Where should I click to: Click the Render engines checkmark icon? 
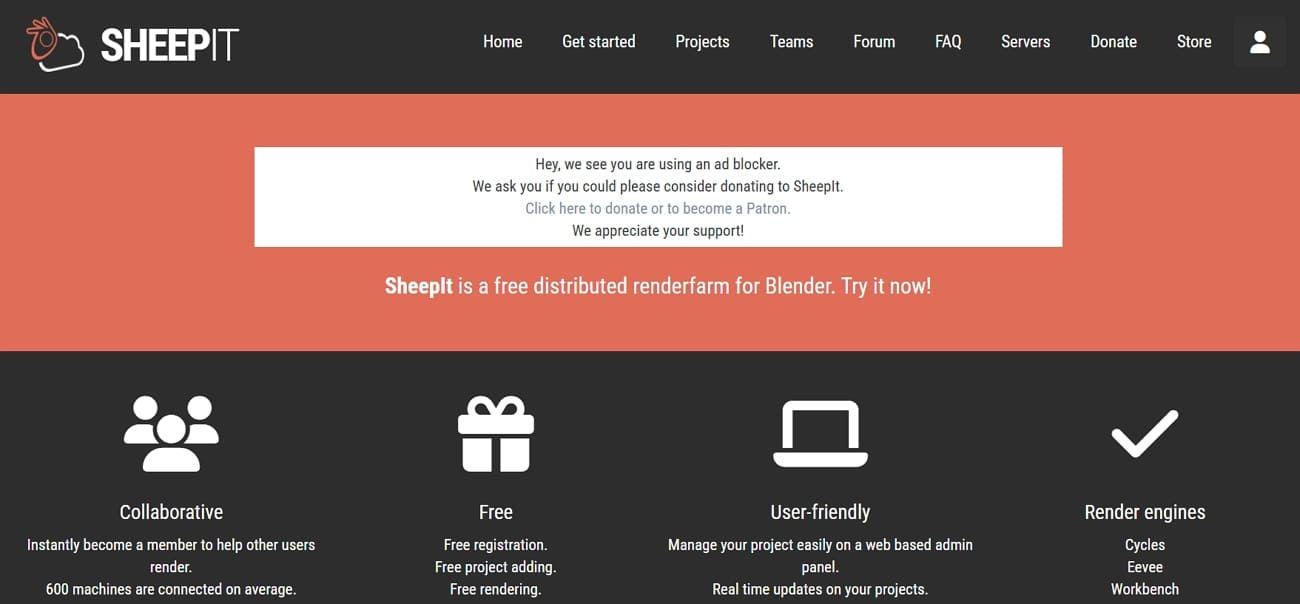[1144, 436]
